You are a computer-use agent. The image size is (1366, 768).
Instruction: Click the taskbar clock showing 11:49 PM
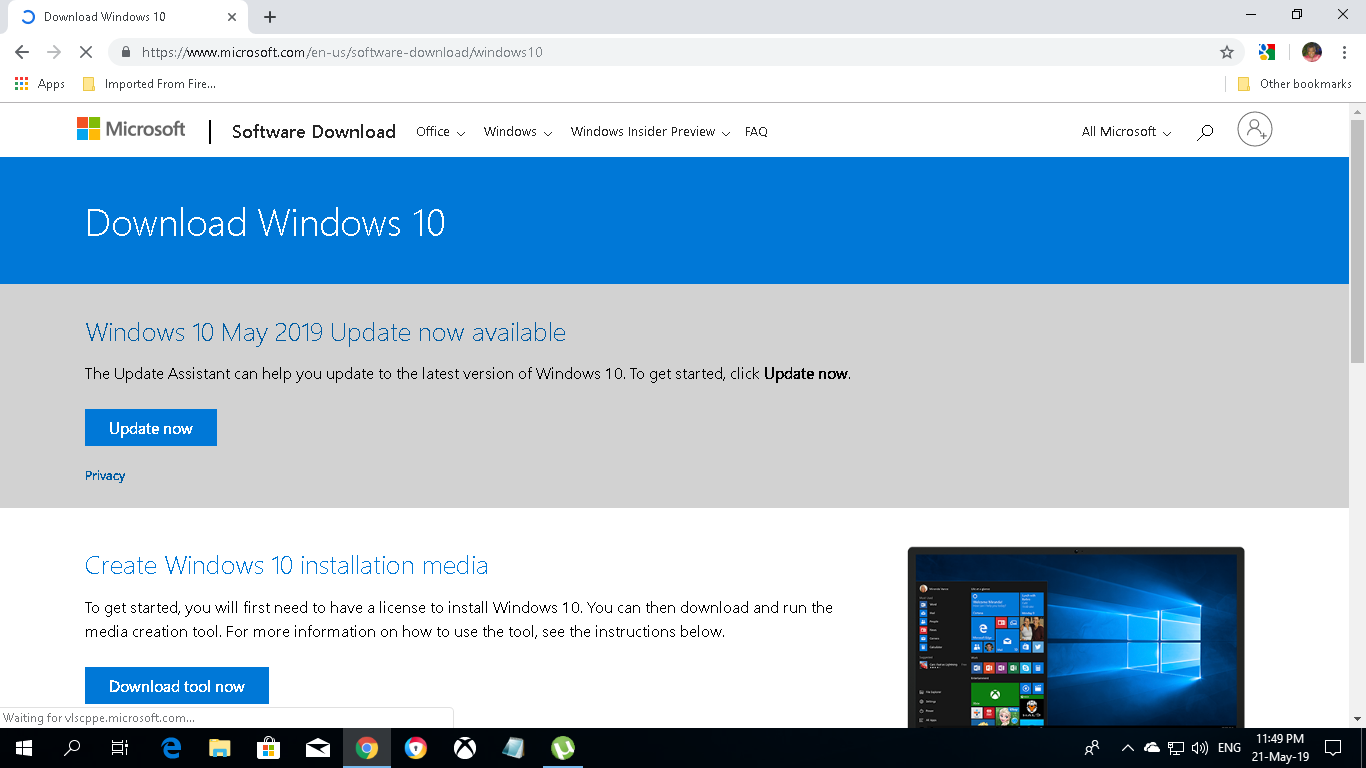[1278, 748]
